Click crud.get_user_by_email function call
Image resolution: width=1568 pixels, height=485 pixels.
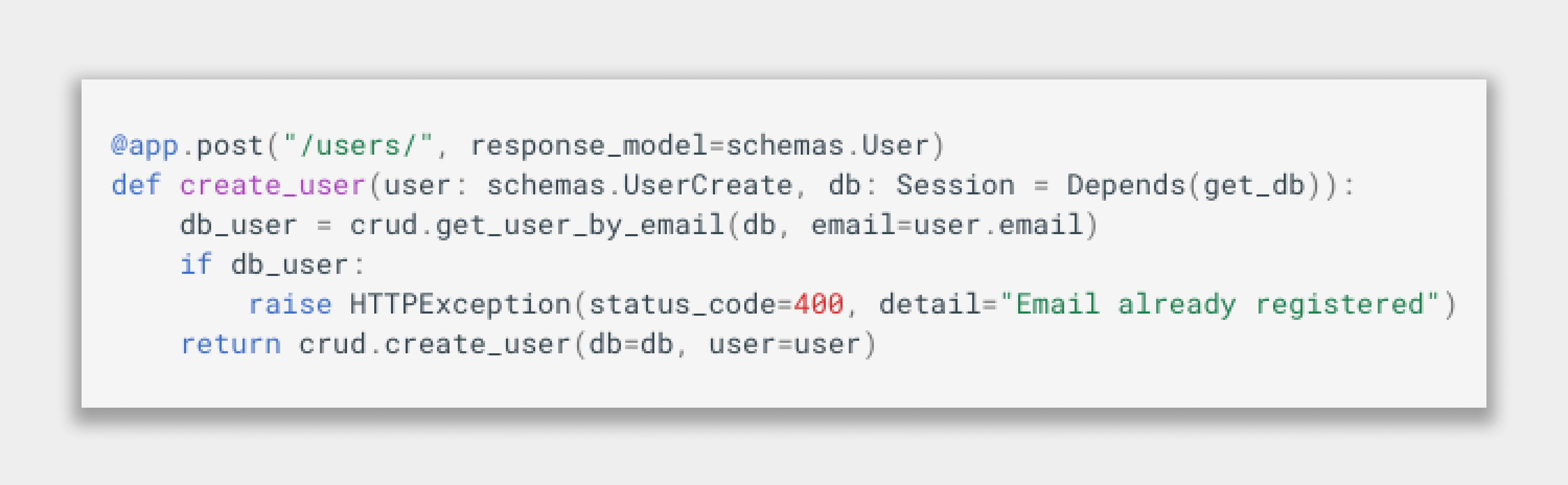point(536,226)
